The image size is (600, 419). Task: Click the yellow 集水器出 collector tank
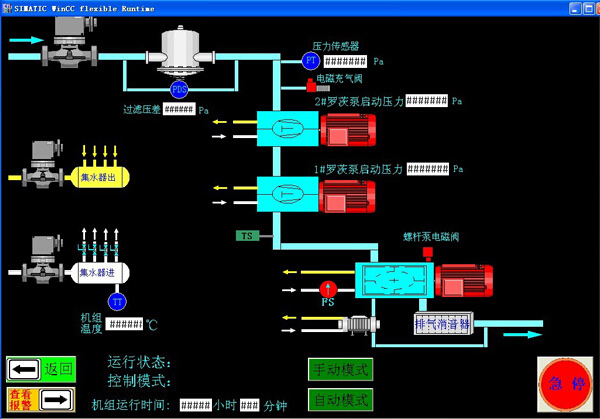pos(104,177)
